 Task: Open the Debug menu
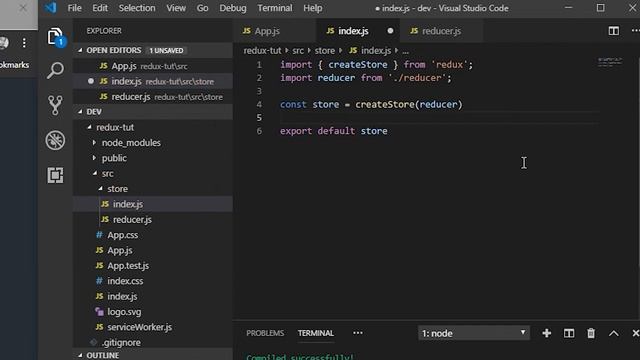point(233,8)
